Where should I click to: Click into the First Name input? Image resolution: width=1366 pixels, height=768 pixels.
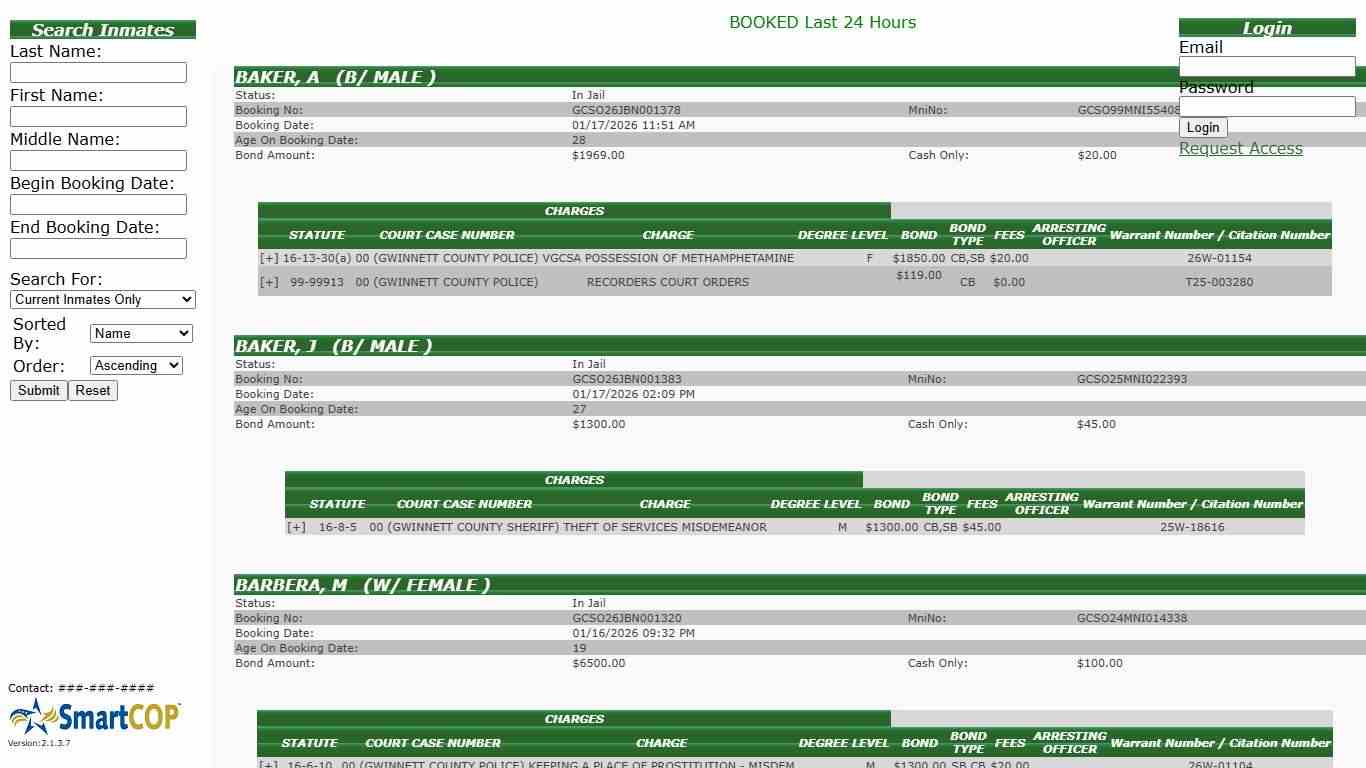(x=98, y=116)
